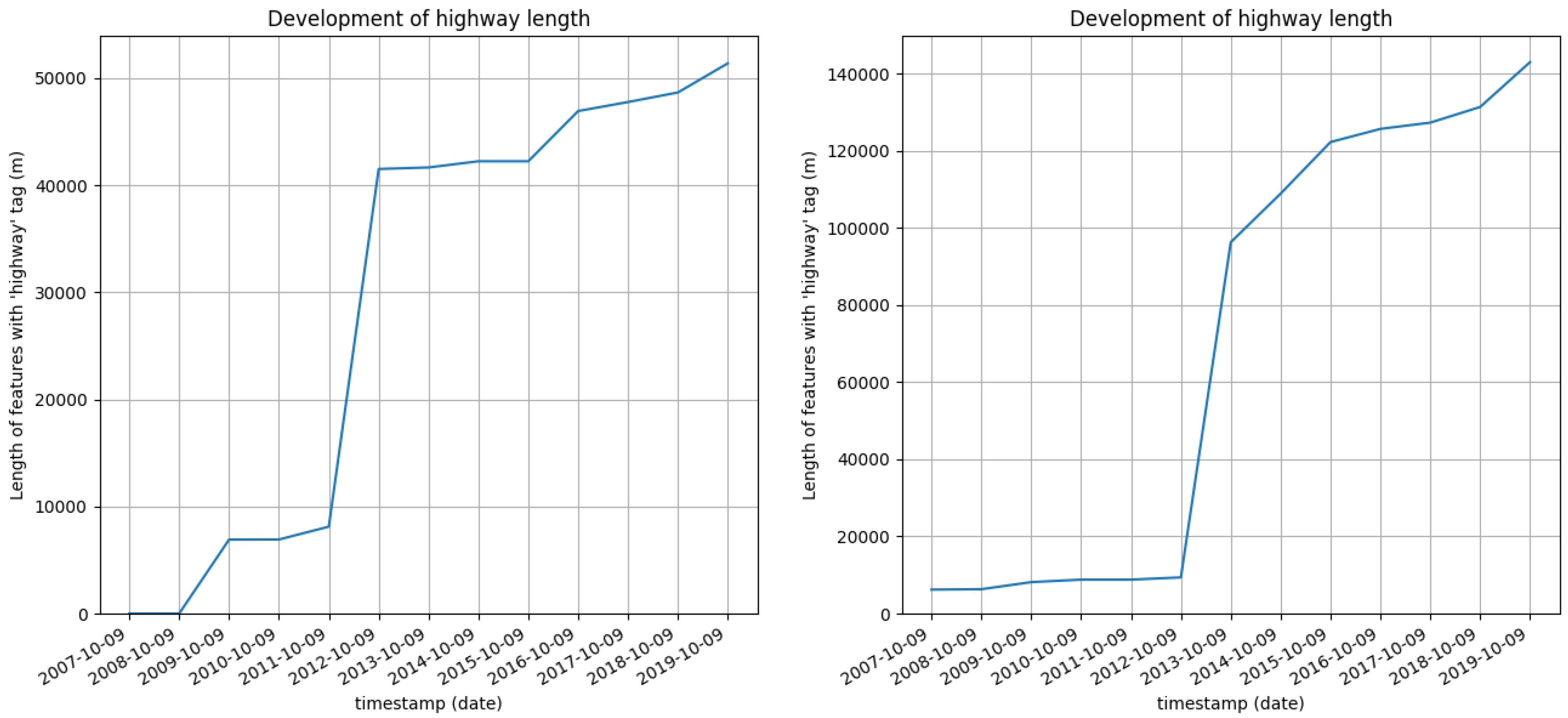Click the 60000 y-axis label on right chart
Screen dimensions: 1568x718
[863, 383]
